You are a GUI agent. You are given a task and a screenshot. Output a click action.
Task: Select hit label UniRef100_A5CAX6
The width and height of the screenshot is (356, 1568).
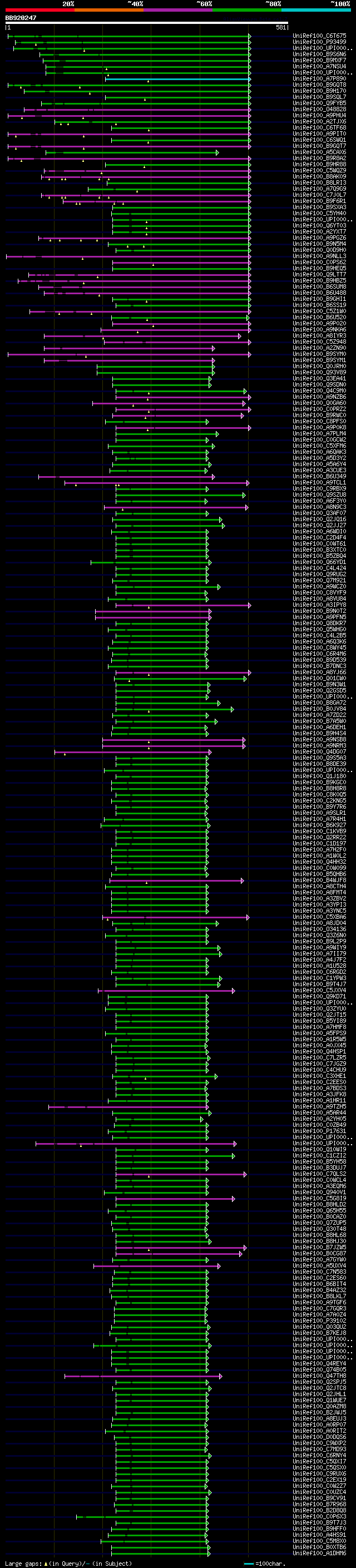tap(319, 152)
